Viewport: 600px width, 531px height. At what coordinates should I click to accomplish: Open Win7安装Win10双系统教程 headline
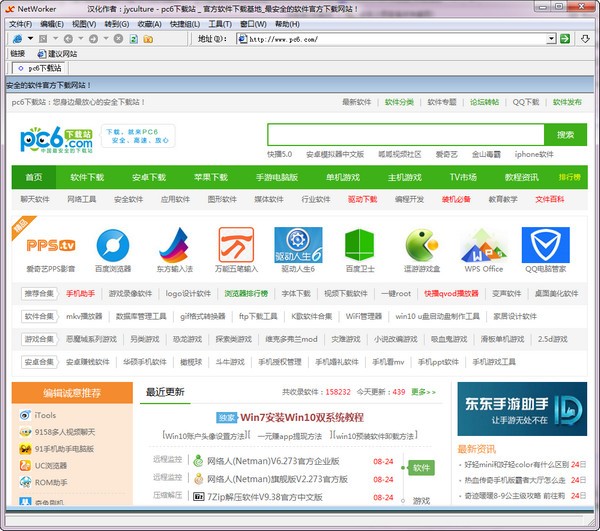pos(302,417)
